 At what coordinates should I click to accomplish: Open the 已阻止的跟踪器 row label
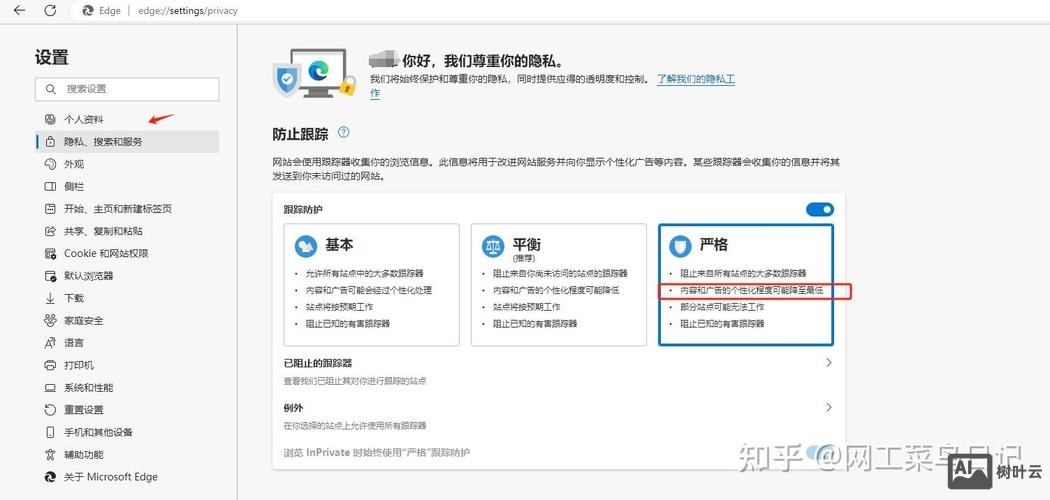tap(318, 363)
